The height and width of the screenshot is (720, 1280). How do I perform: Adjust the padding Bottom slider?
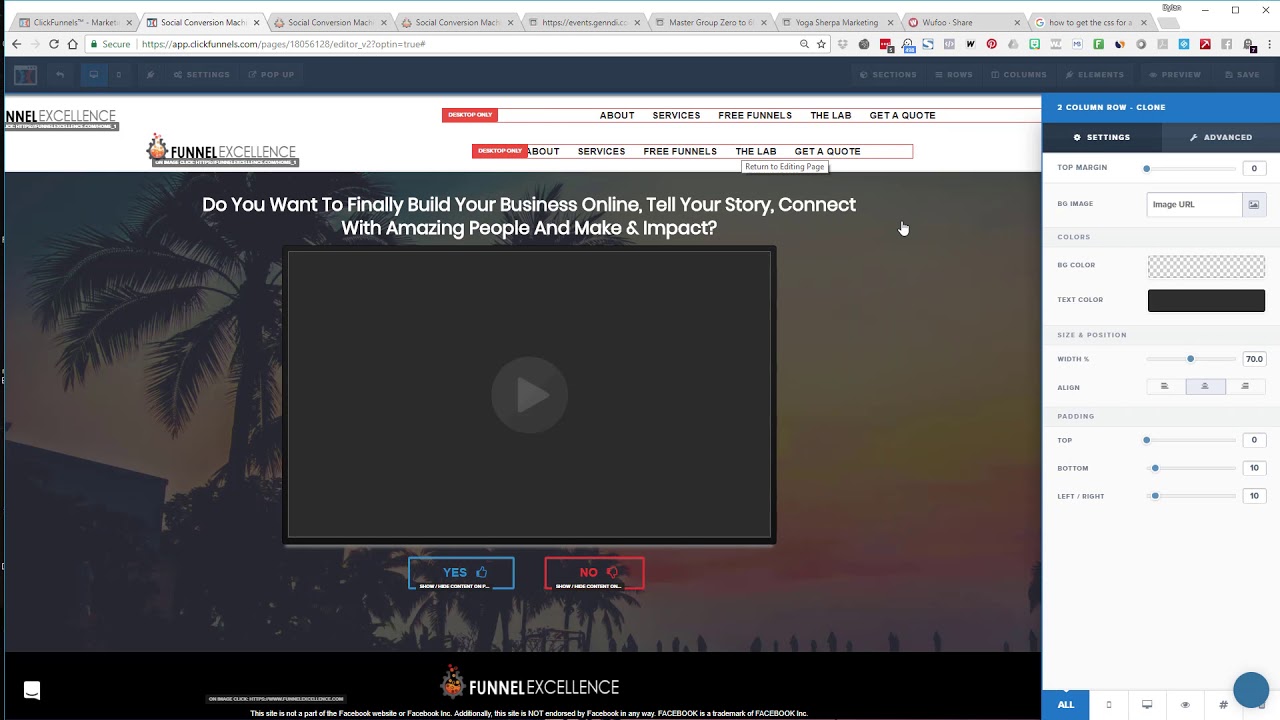[1190, 468]
